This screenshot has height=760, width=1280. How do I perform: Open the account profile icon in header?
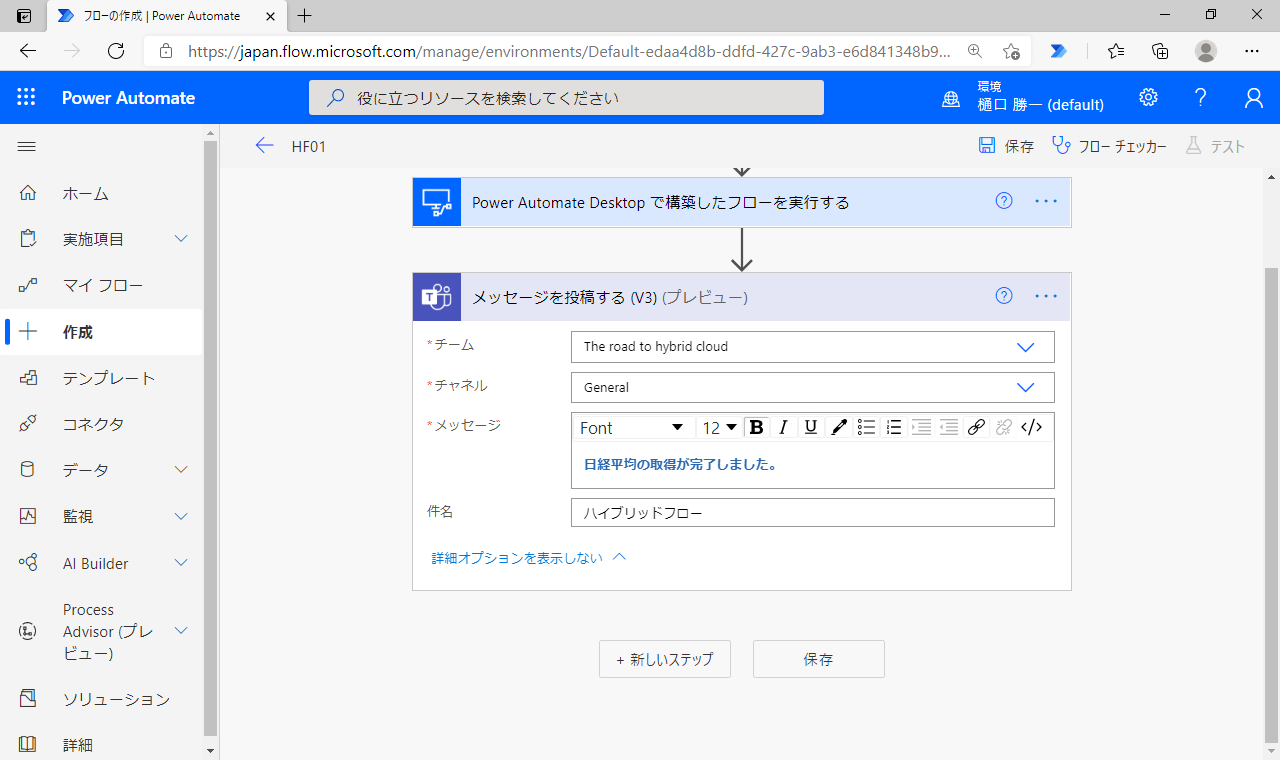(x=1253, y=97)
